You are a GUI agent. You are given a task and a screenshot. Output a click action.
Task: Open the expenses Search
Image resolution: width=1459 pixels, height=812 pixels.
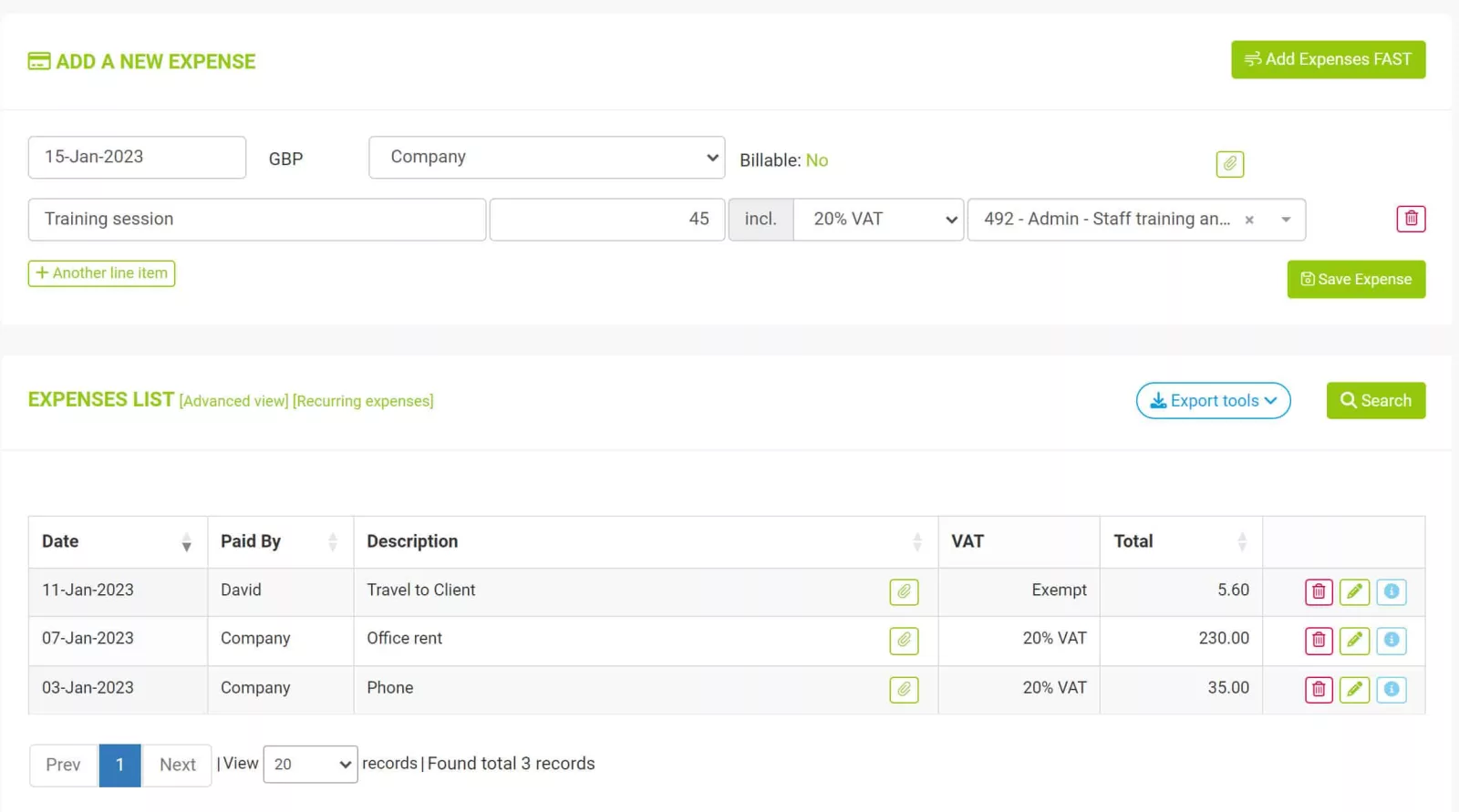click(x=1375, y=400)
